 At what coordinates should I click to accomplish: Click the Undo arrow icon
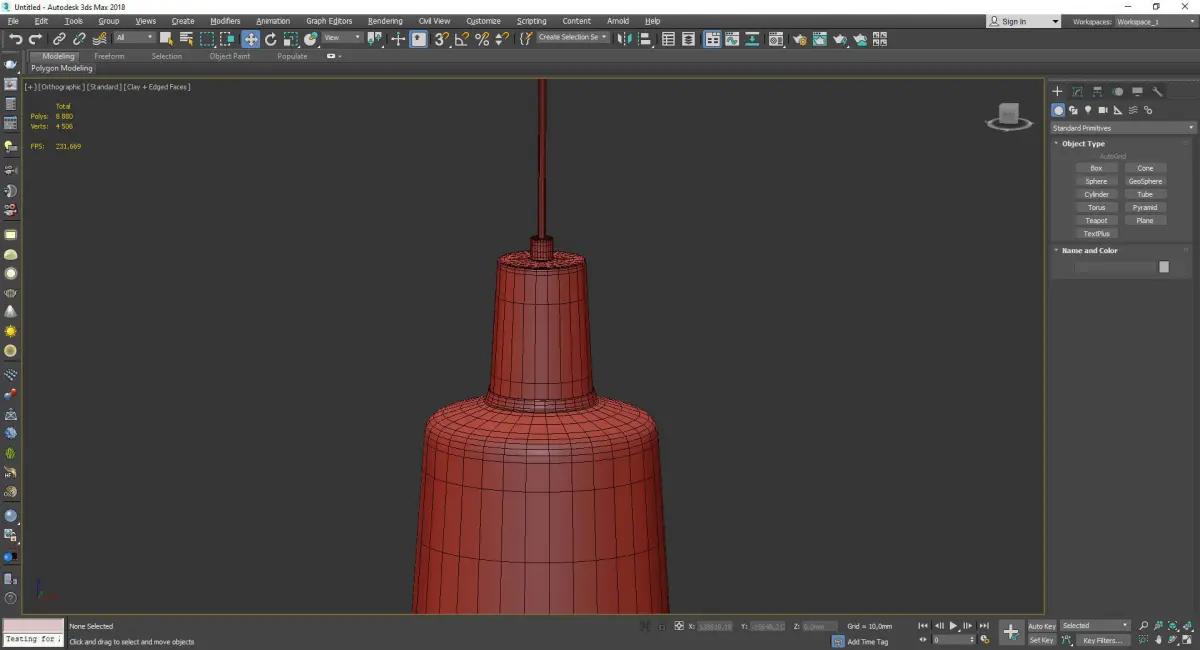[x=15, y=39]
